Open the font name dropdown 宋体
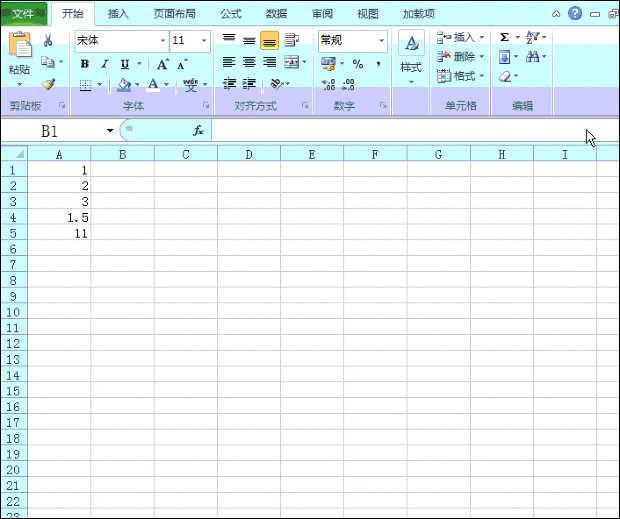 pos(163,41)
